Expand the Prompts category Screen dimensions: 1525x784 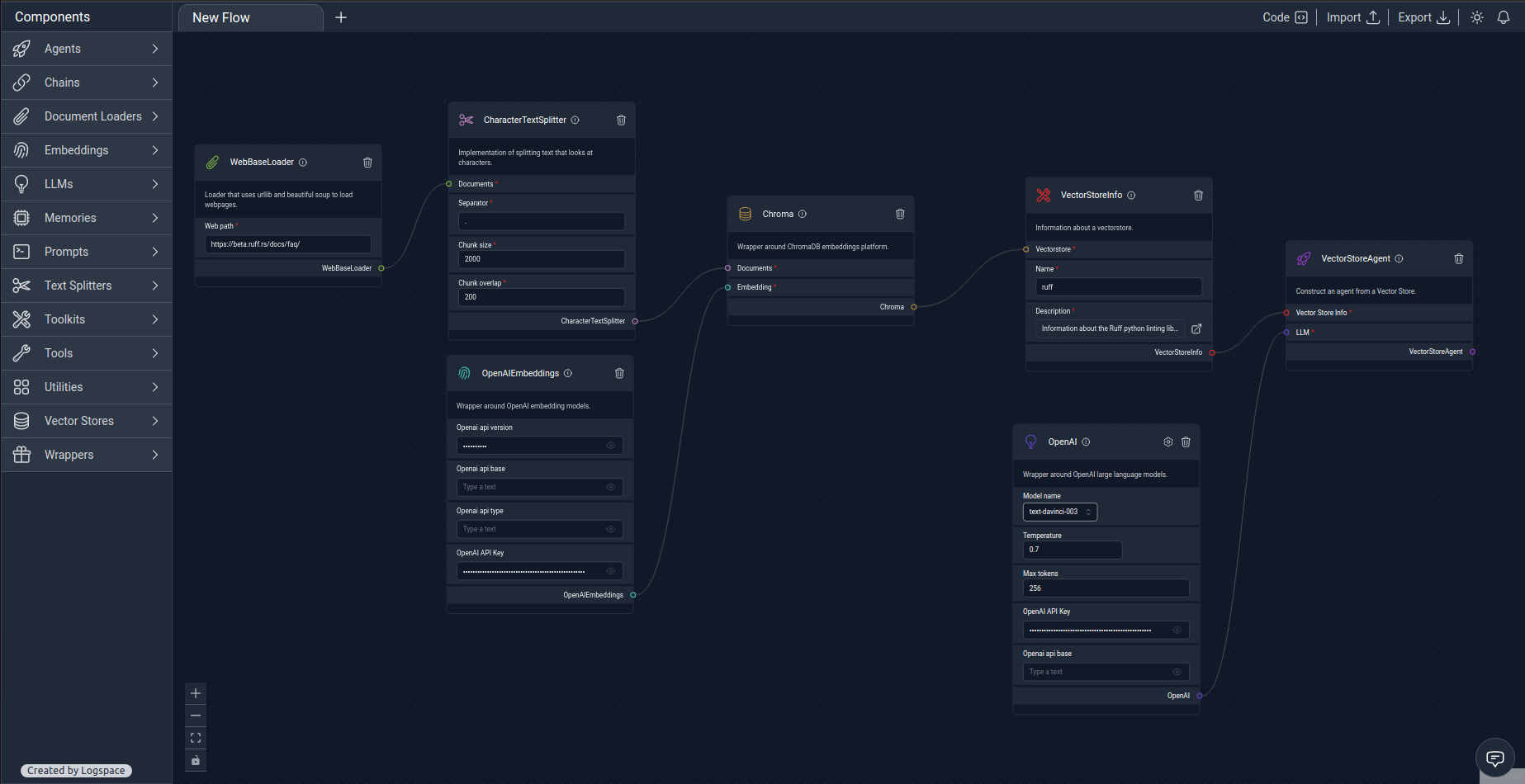(87, 252)
